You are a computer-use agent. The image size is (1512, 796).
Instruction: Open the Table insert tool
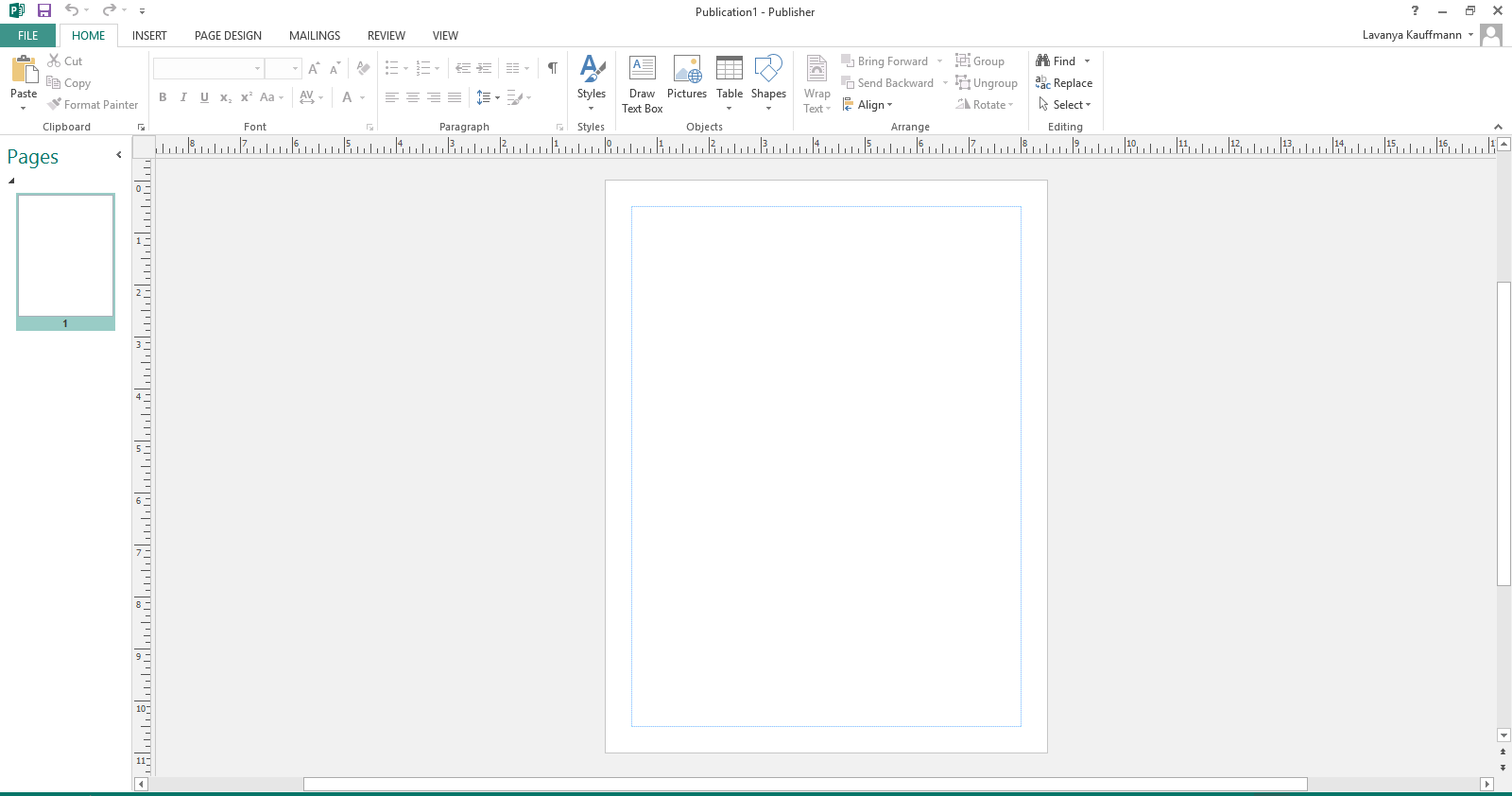pos(729,83)
